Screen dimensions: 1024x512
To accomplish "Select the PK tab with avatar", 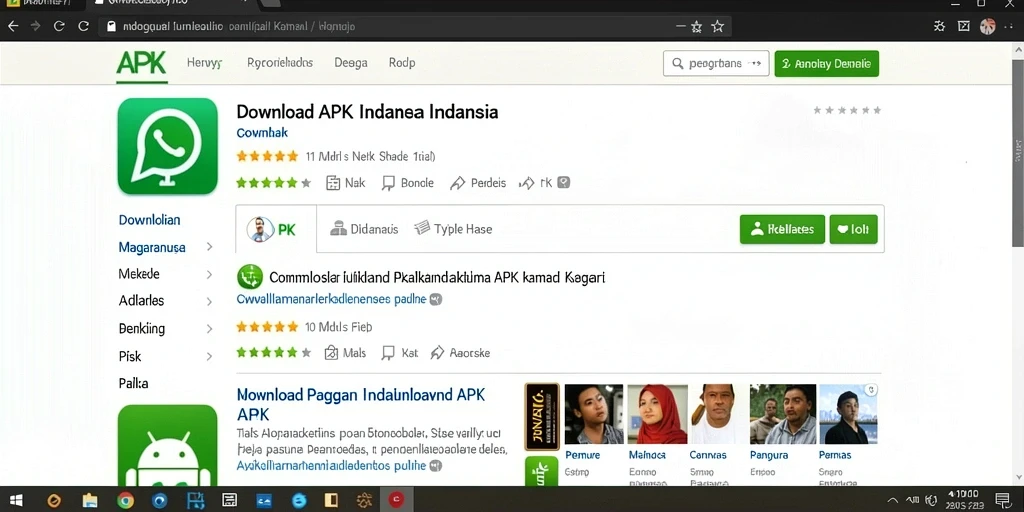I will [x=276, y=229].
